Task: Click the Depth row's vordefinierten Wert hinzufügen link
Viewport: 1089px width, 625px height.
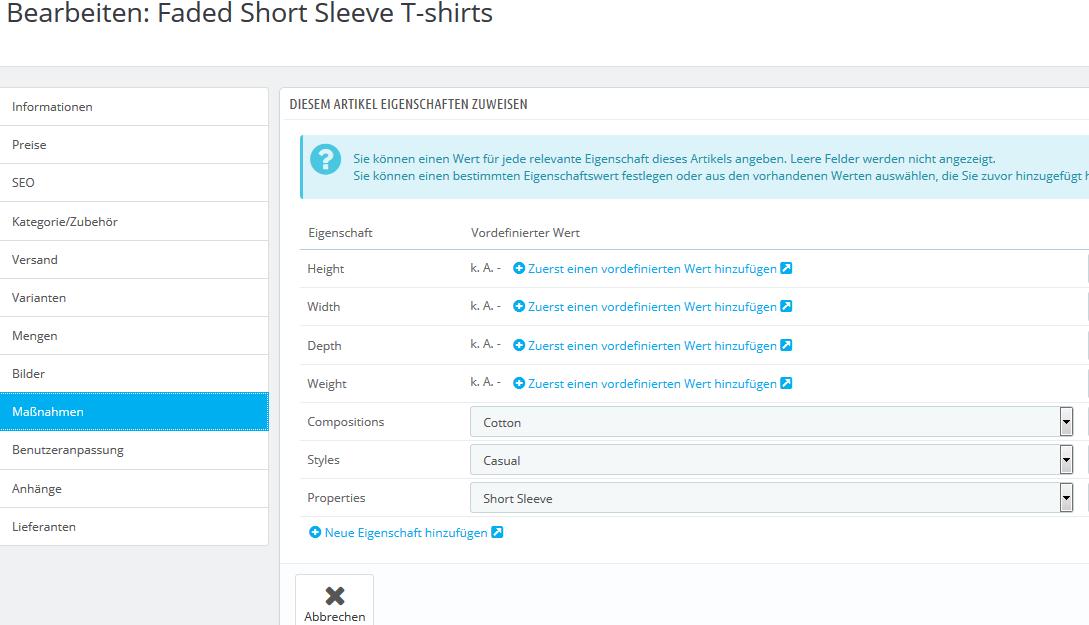Action: [x=652, y=346]
